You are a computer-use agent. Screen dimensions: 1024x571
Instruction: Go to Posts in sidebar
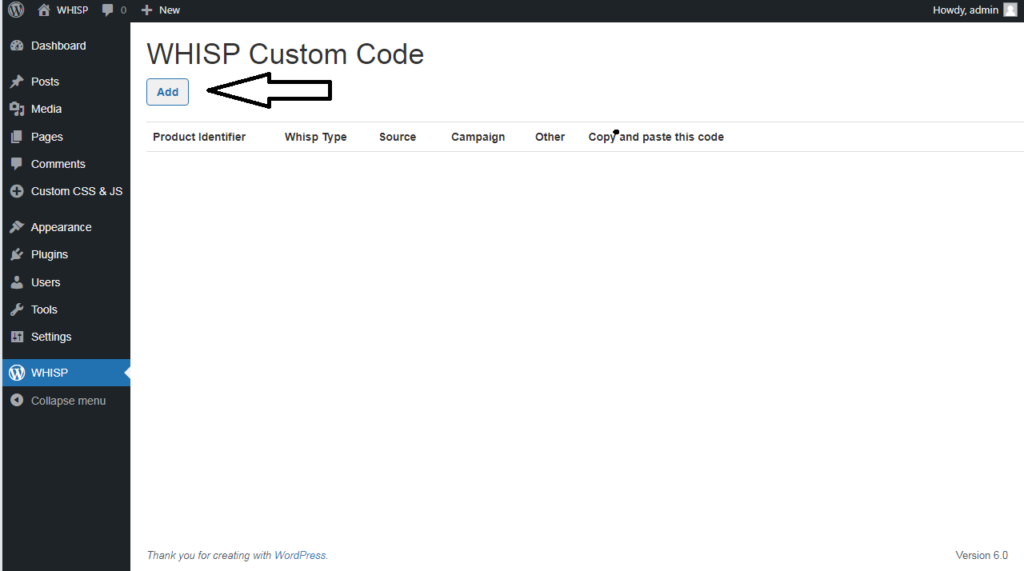45,82
